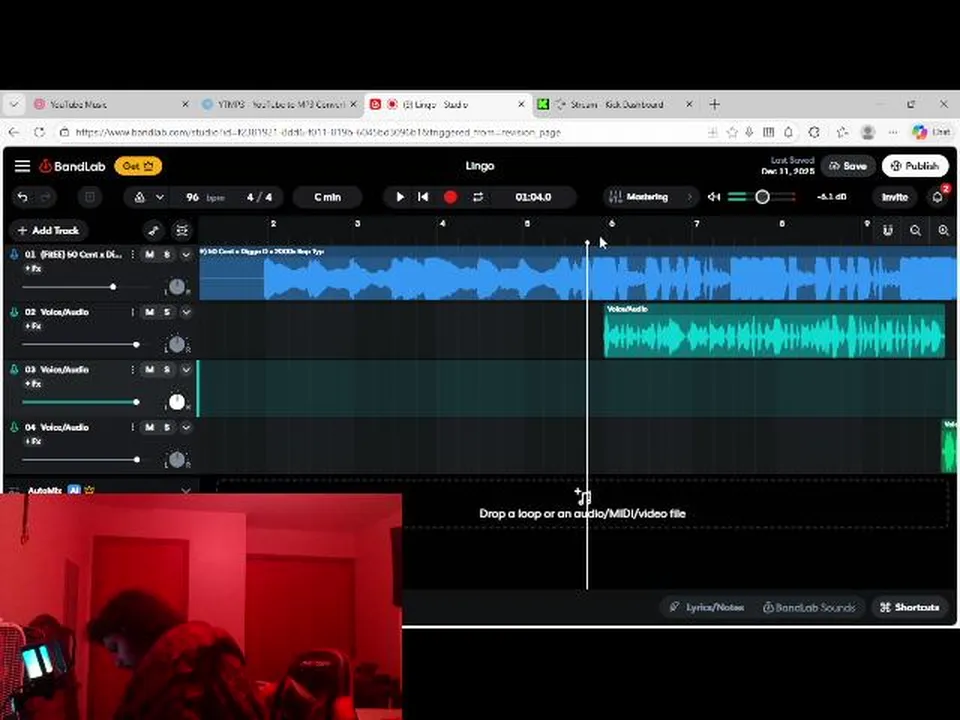Viewport: 960px width, 720px height.
Task: Start playback with the play button
Action: point(400,197)
